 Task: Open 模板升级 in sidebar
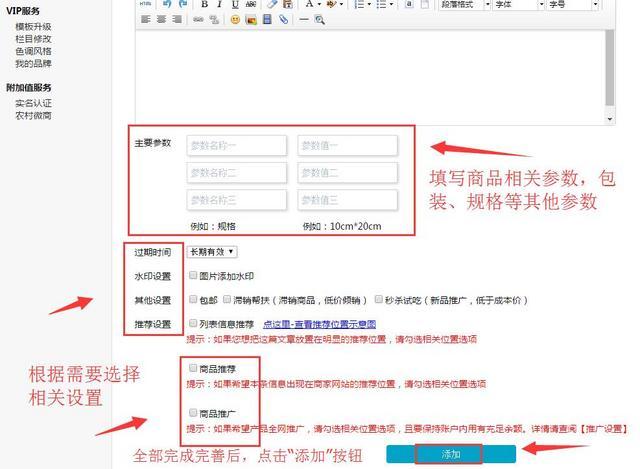[33, 27]
